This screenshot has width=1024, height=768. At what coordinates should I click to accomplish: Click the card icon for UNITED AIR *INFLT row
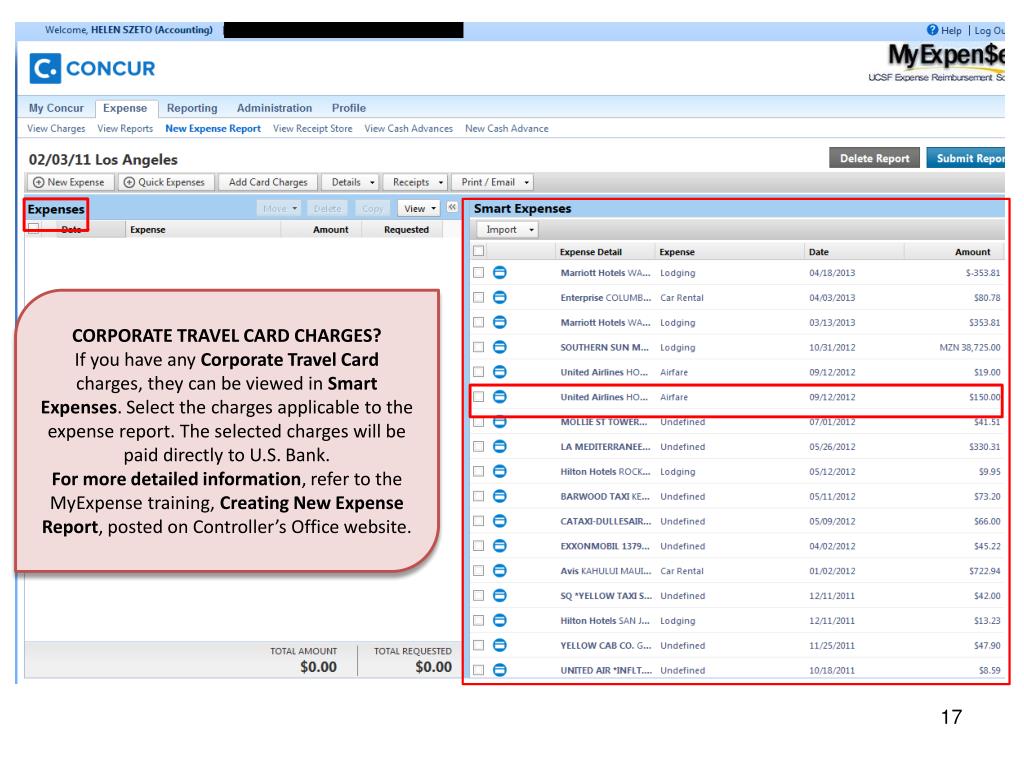(x=500, y=669)
